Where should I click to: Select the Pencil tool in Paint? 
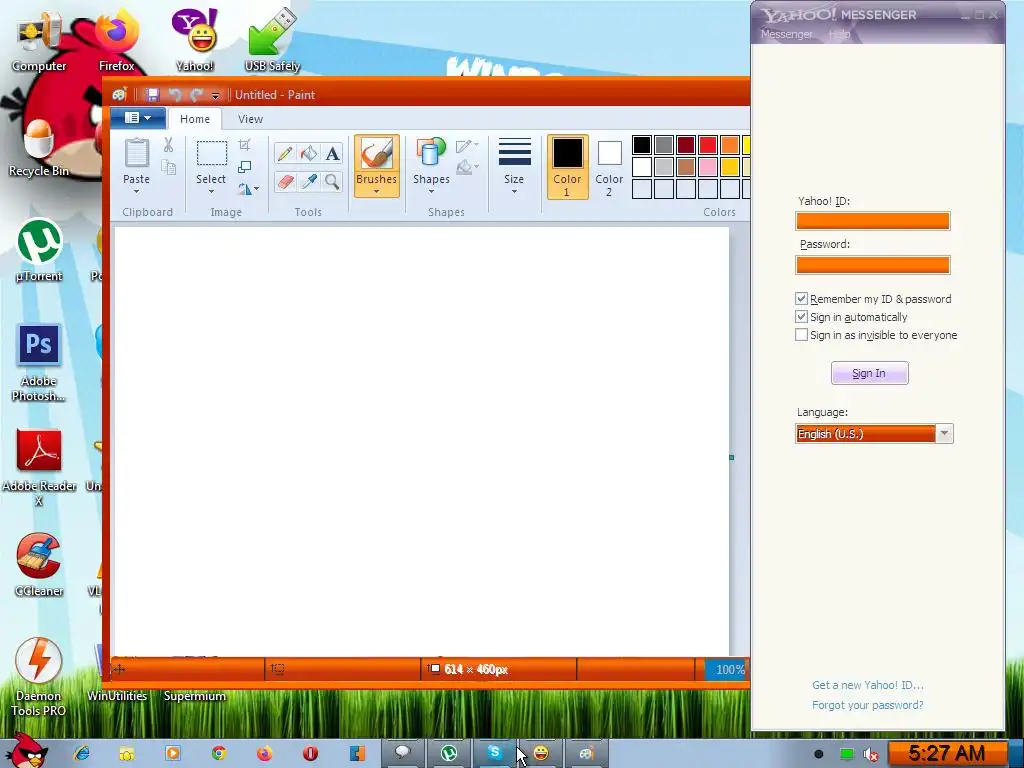click(x=285, y=153)
